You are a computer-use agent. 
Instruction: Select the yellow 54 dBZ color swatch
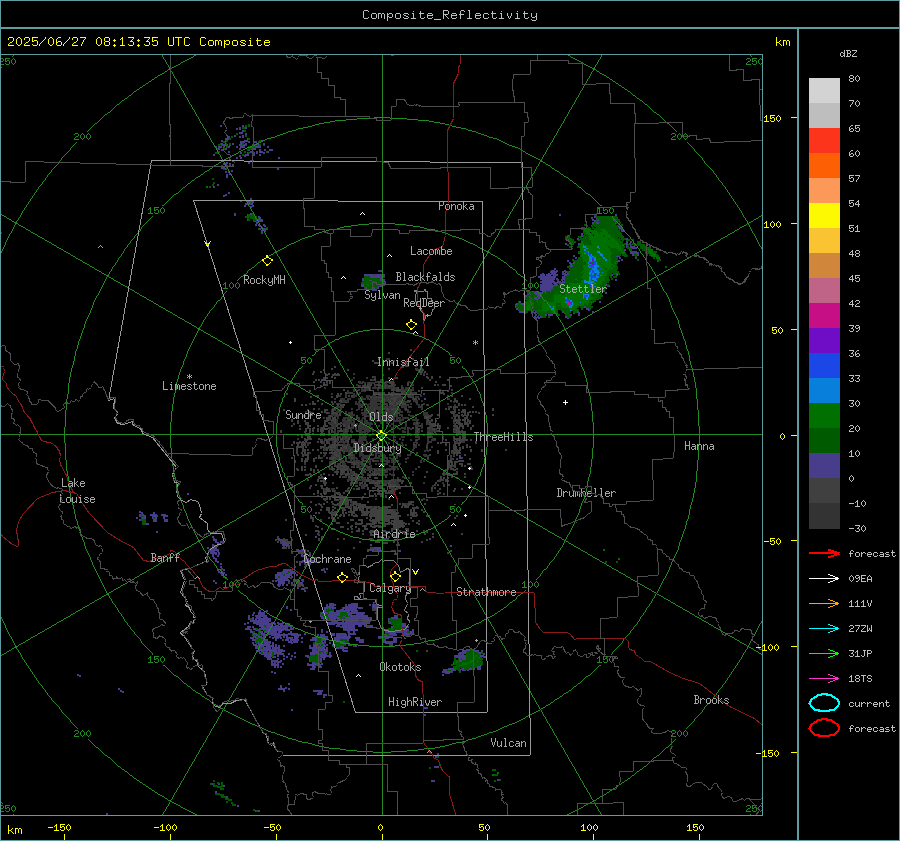coord(824,215)
